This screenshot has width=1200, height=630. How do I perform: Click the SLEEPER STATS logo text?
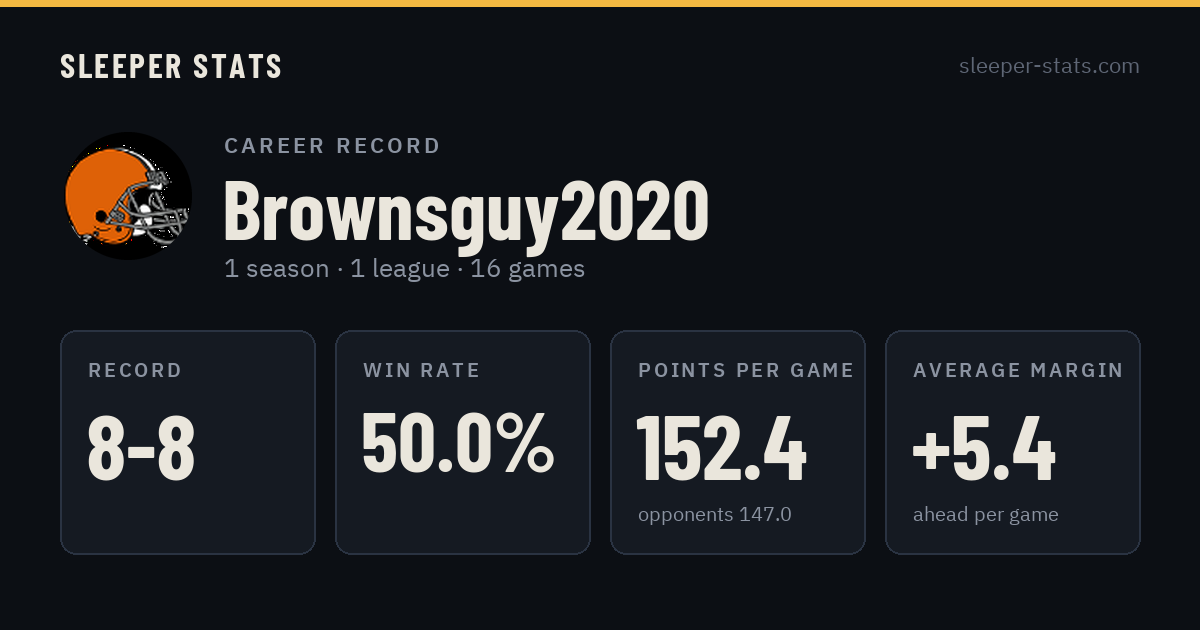[171, 67]
